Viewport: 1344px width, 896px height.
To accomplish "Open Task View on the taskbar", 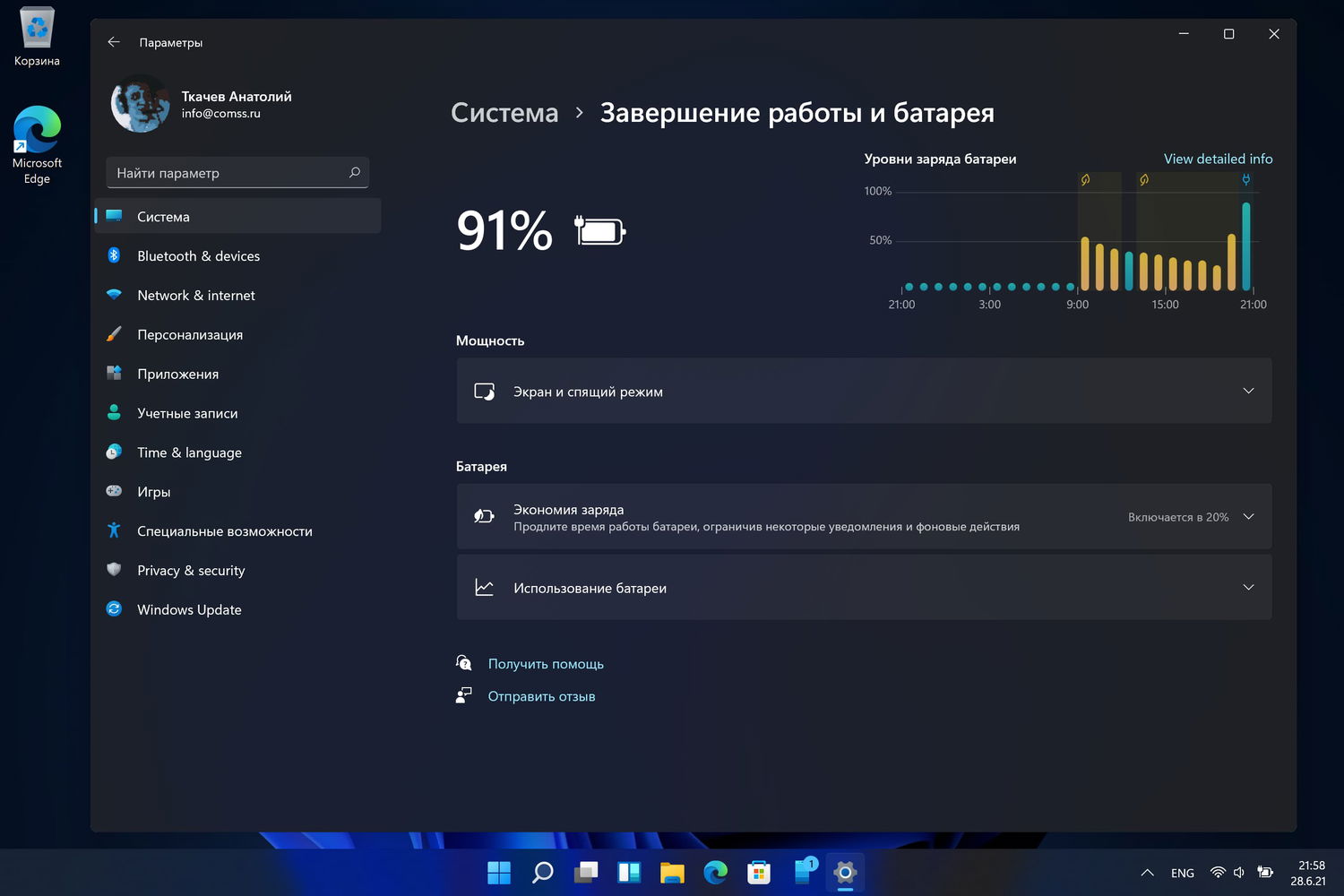I will click(x=586, y=872).
